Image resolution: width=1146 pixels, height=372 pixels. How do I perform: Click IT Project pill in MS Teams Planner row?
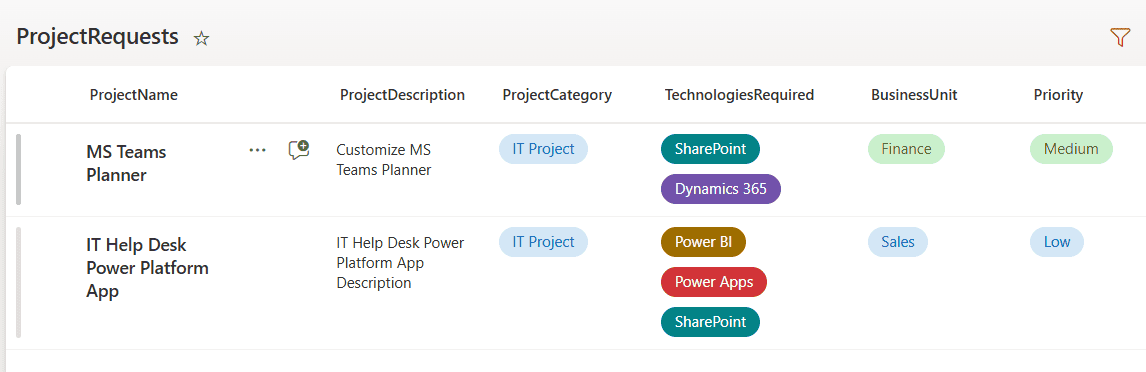543,149
